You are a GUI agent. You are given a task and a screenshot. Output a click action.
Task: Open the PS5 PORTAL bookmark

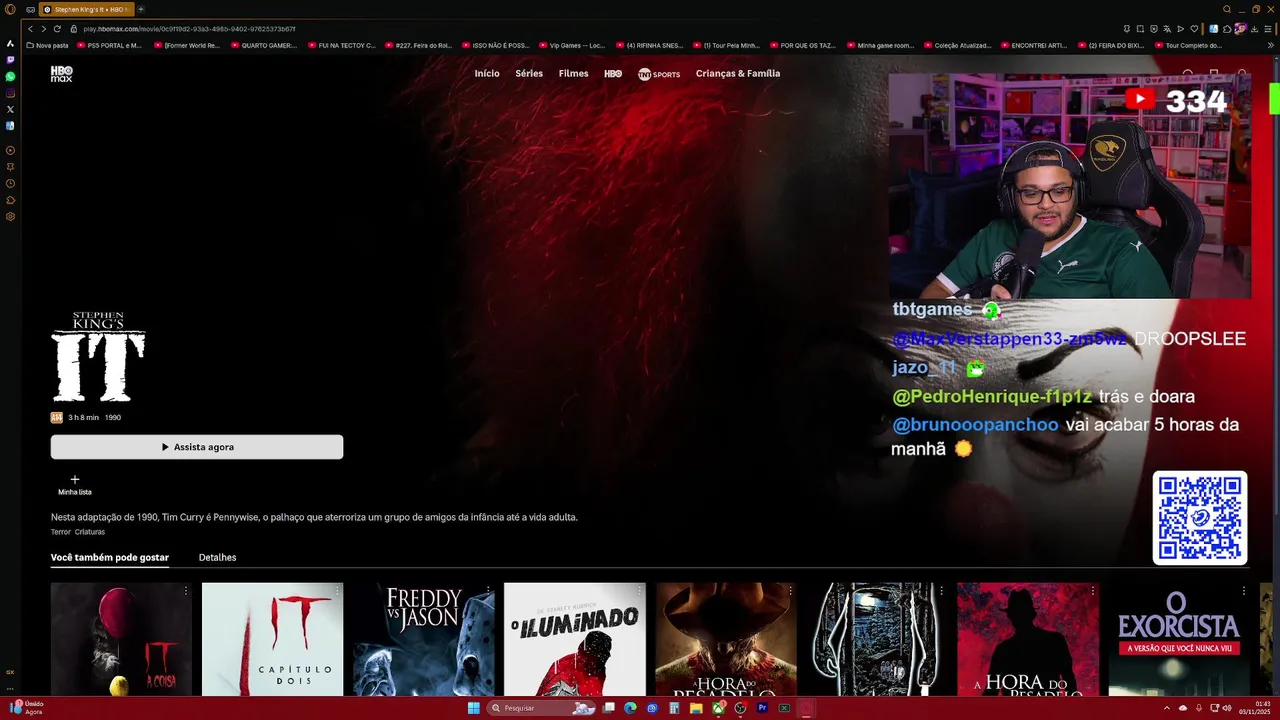[x=109, y=45]
